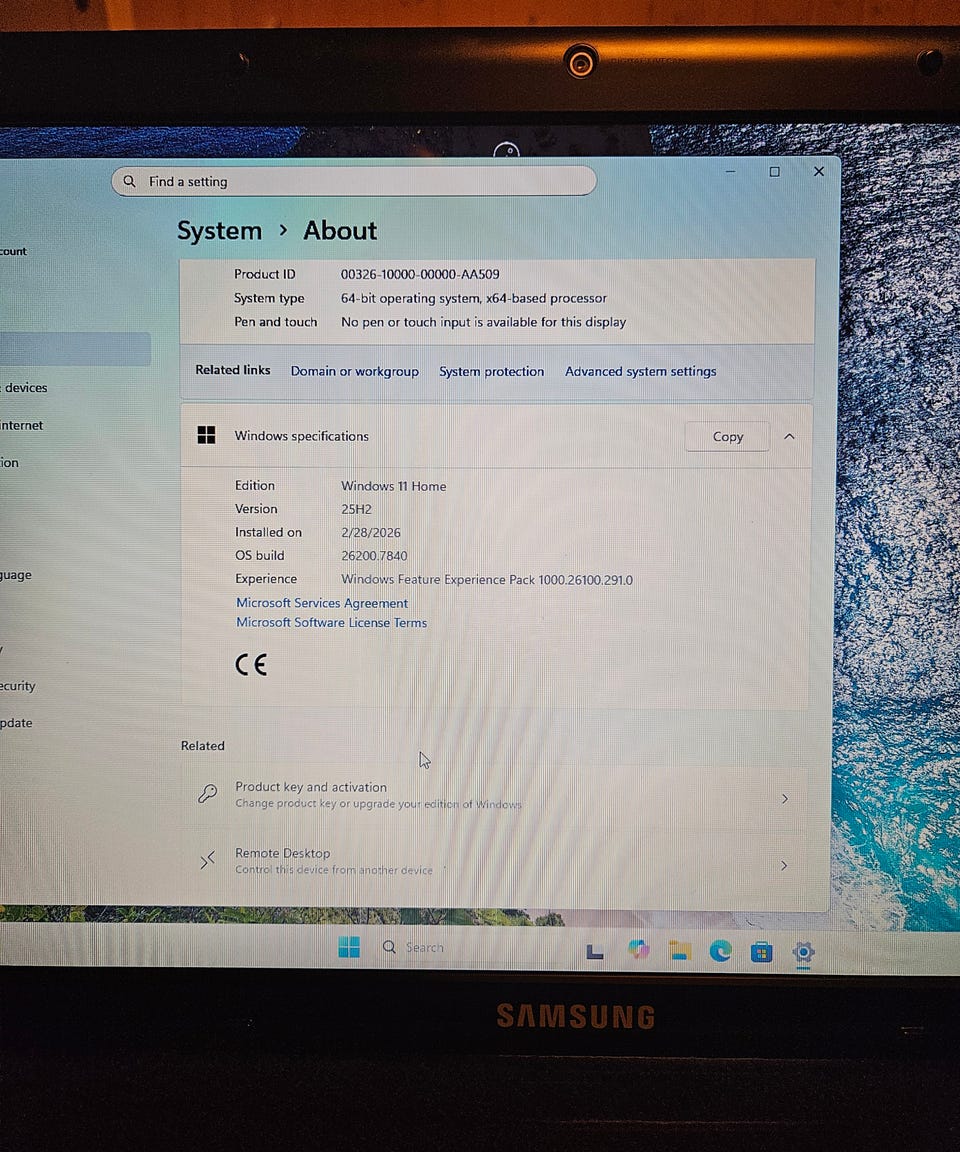
Task: Click the 'About' breadcrumb title
Action: 340,231
